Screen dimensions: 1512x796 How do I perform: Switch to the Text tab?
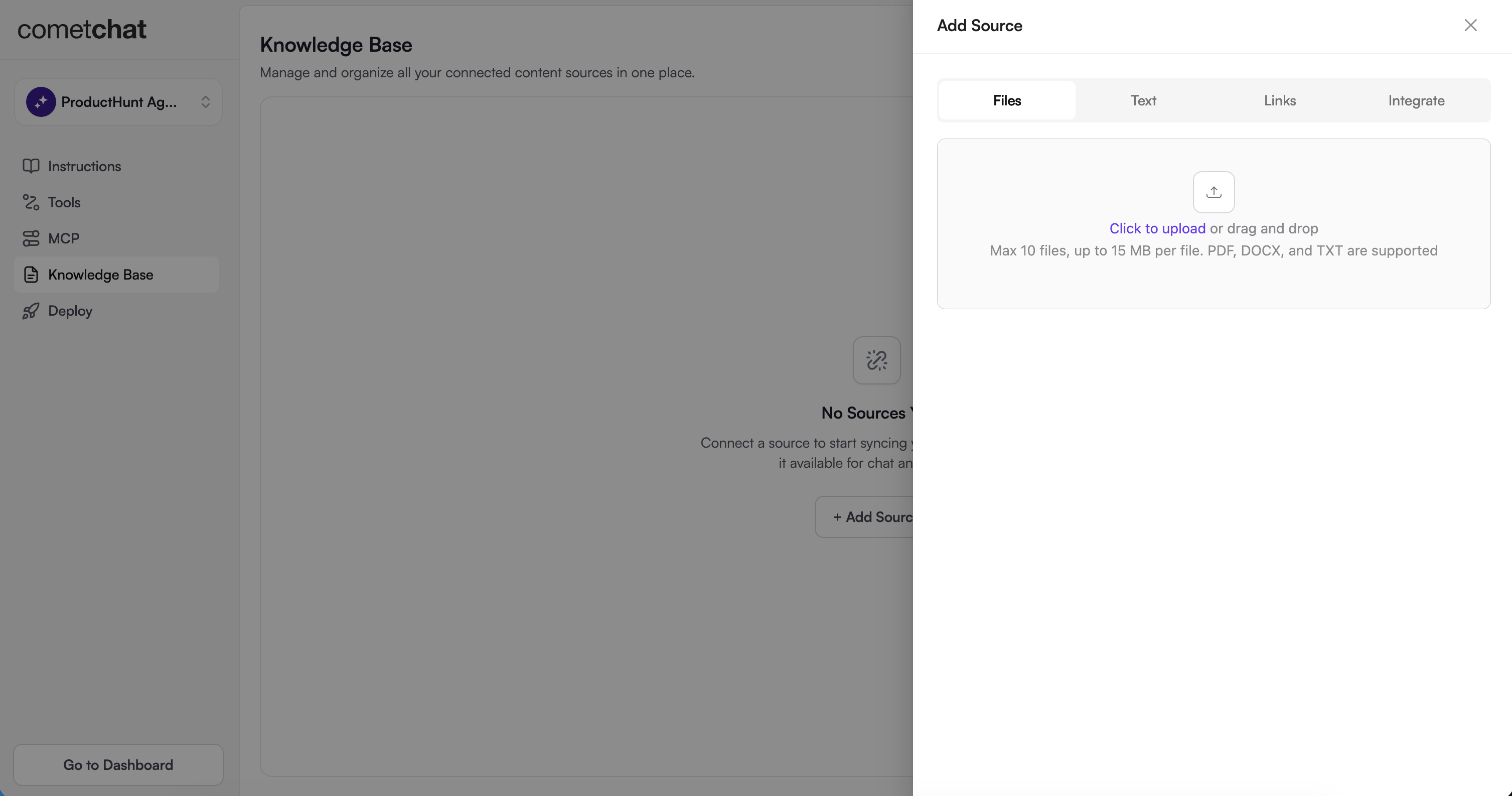1143,100
